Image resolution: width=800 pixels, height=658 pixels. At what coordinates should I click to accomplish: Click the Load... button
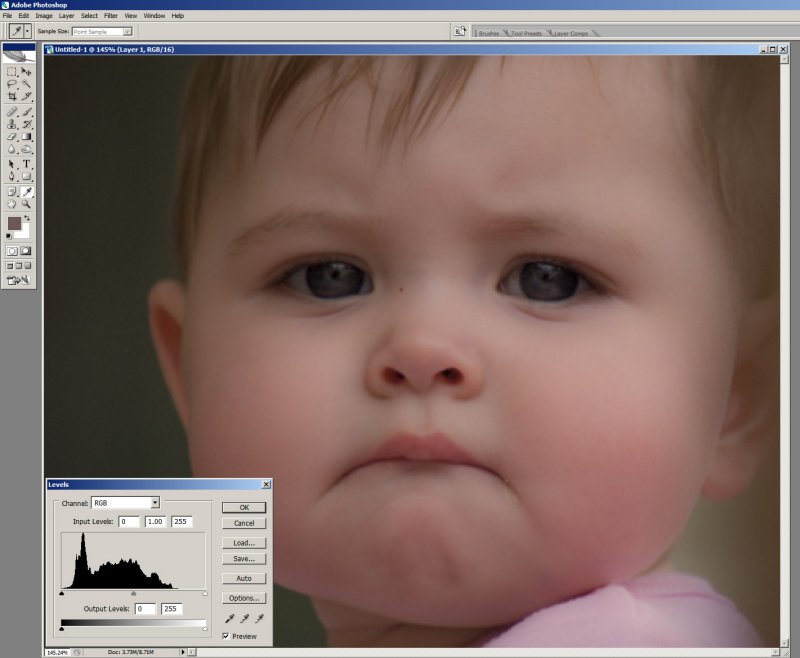point(244,543)
